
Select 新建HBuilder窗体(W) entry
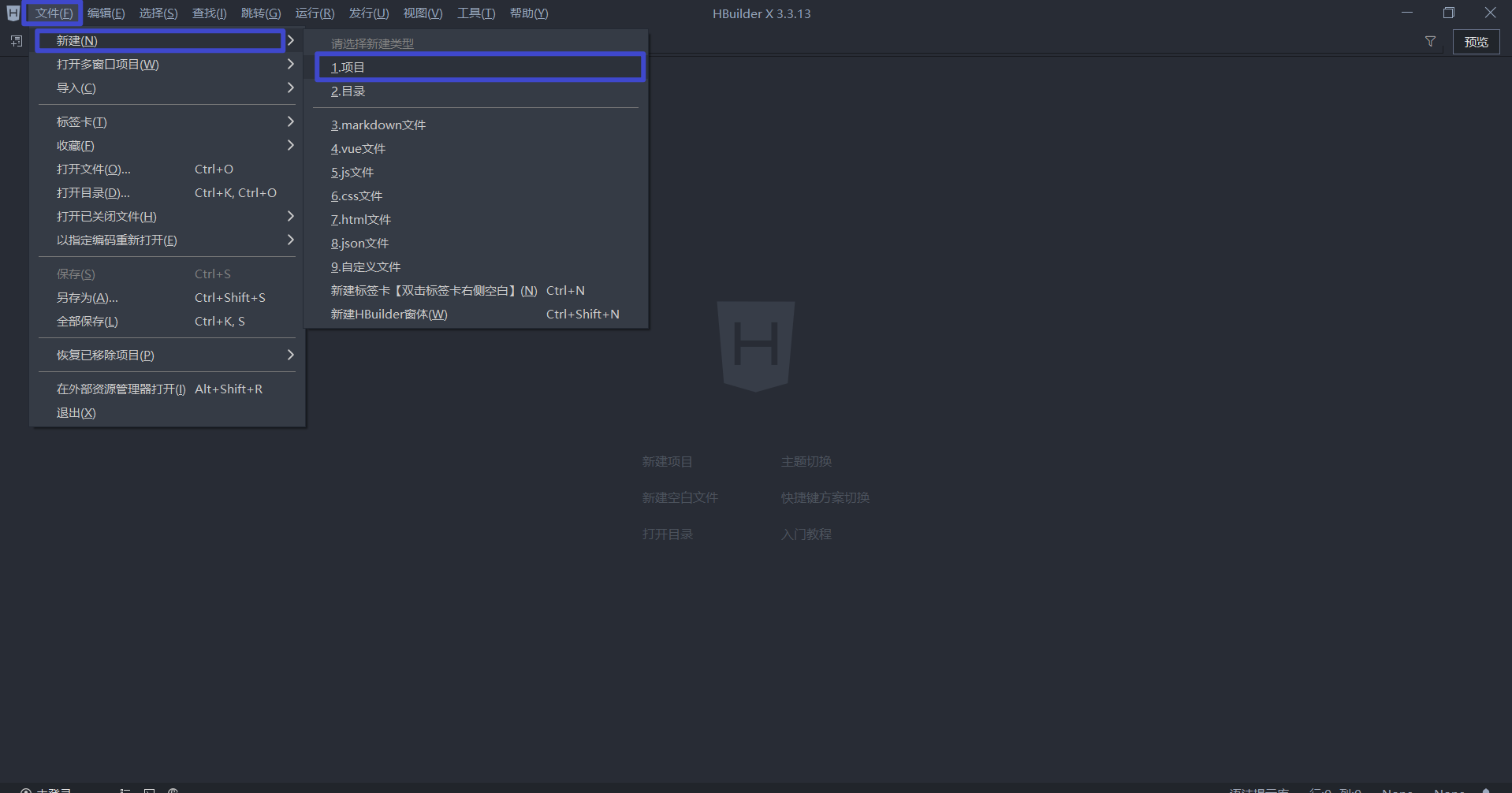point(476,315)
